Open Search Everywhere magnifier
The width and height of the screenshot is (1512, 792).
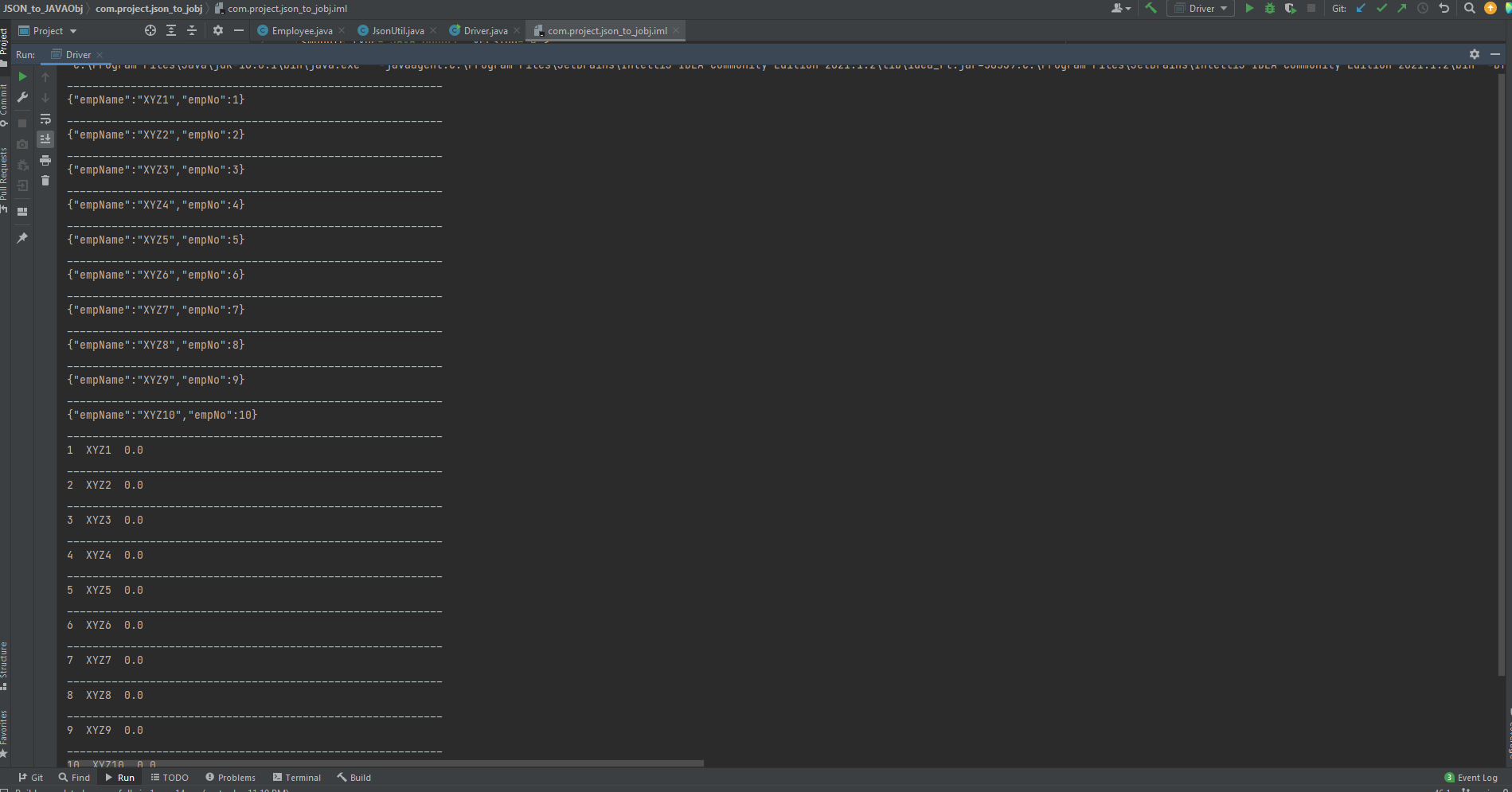(x=1467, y=9)
